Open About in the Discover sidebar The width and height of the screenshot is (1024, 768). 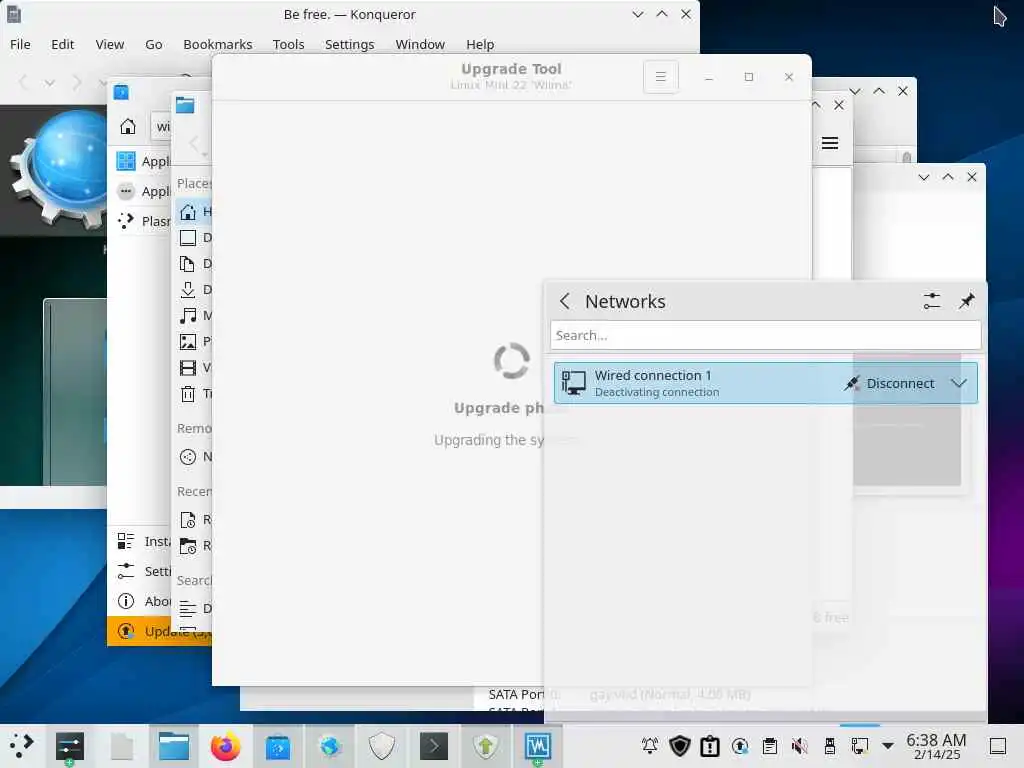[144, 601]
